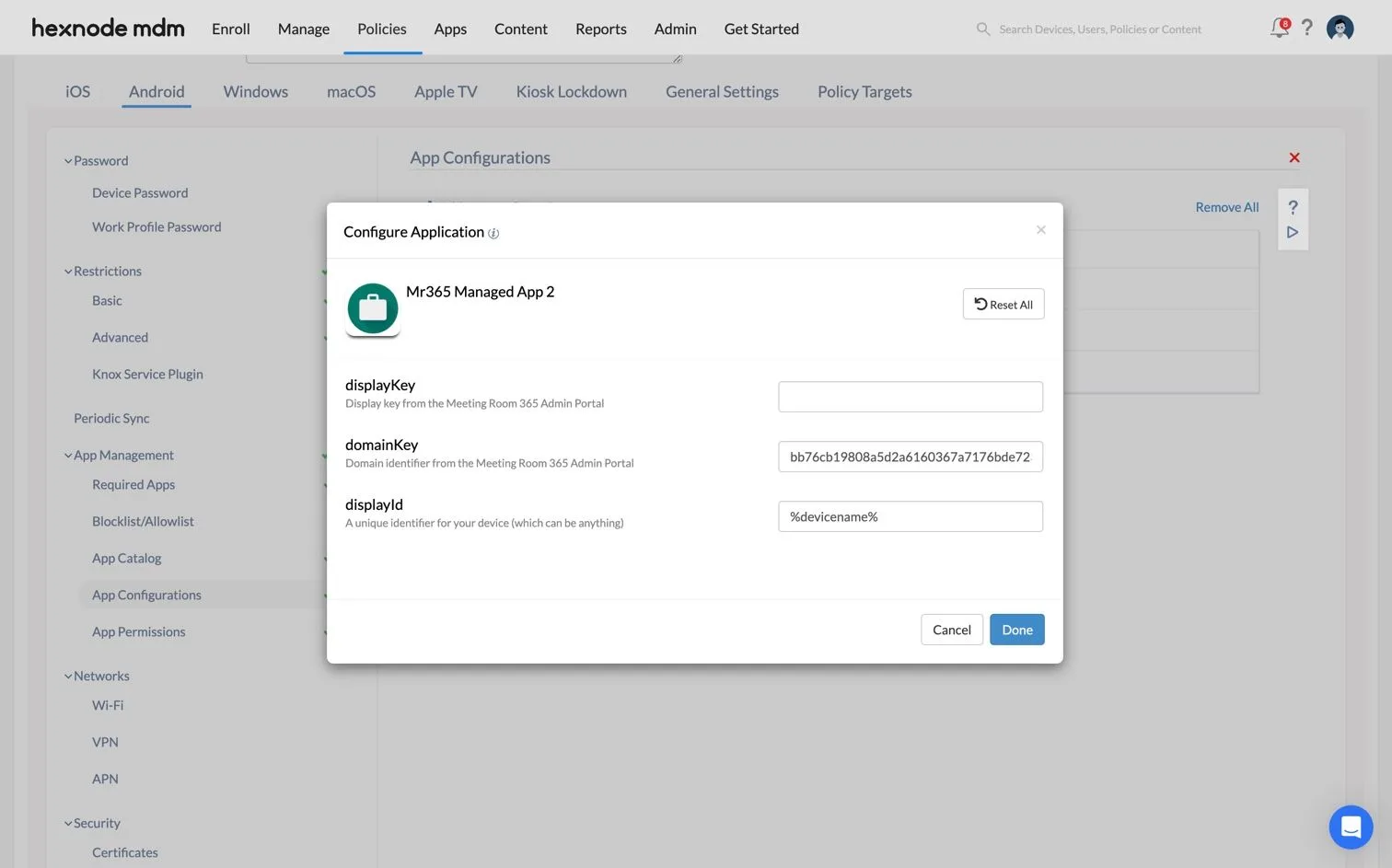Screen dimensions: 1392x868
Task: Select Device Password in sidebar
Action: click(x=140, y=192)
